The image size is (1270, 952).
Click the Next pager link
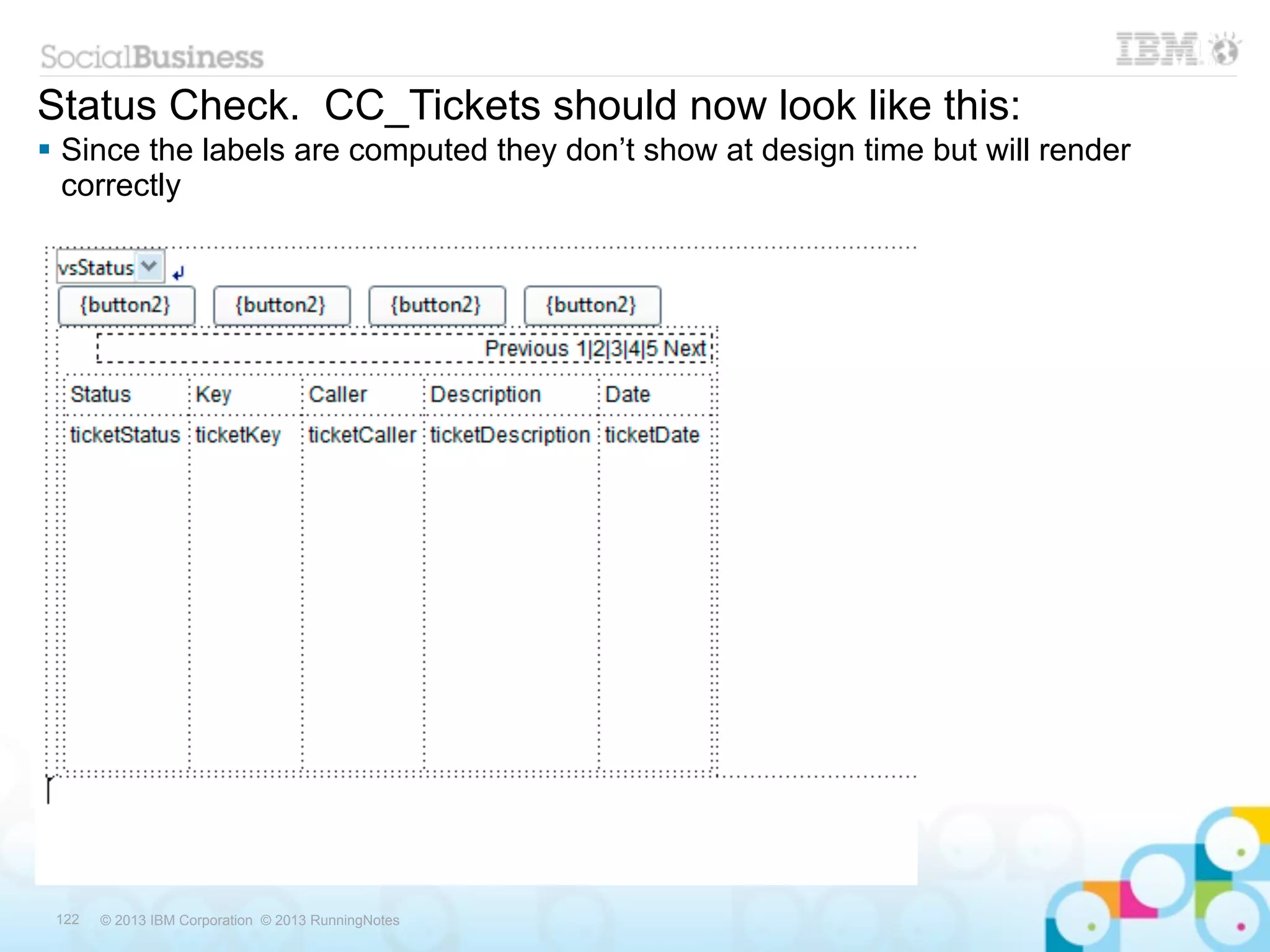pos(685,348)
